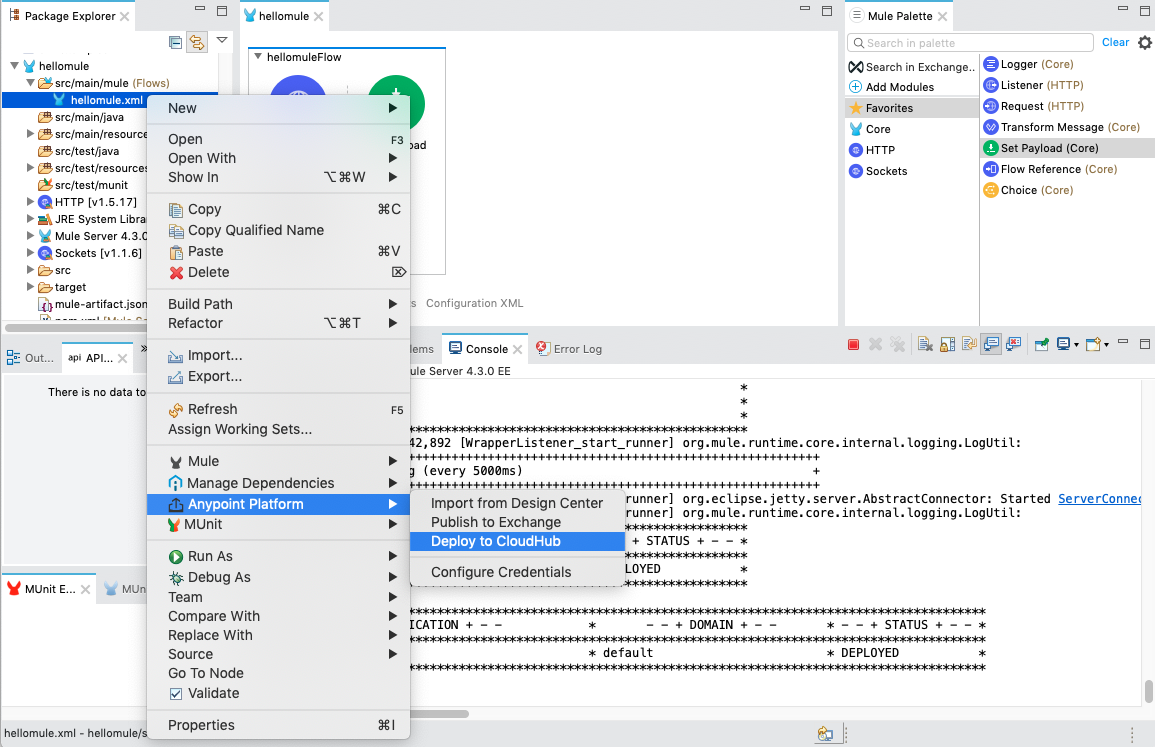
Task: Toggle the Validate checkbox in context menu
Action: (177, 693)
